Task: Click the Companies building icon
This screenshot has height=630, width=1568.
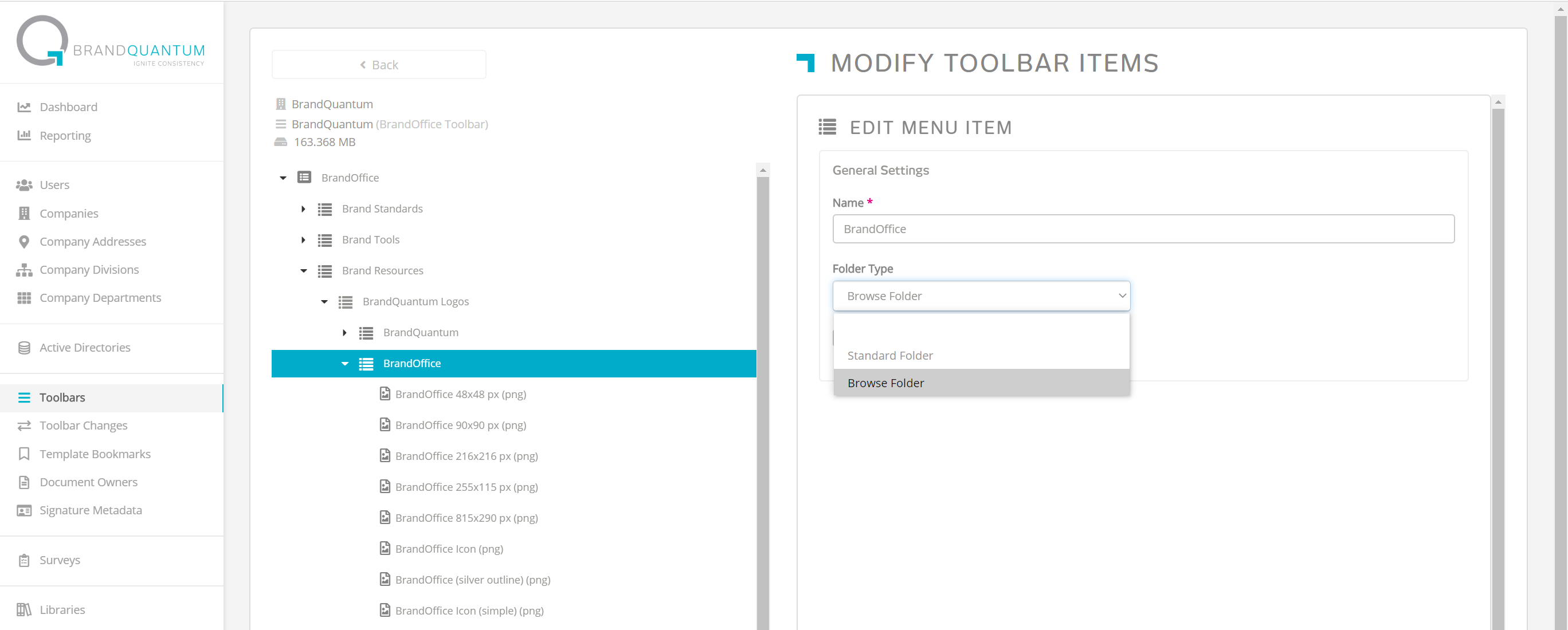Action: pyautogui.click(x=23, y=214)
